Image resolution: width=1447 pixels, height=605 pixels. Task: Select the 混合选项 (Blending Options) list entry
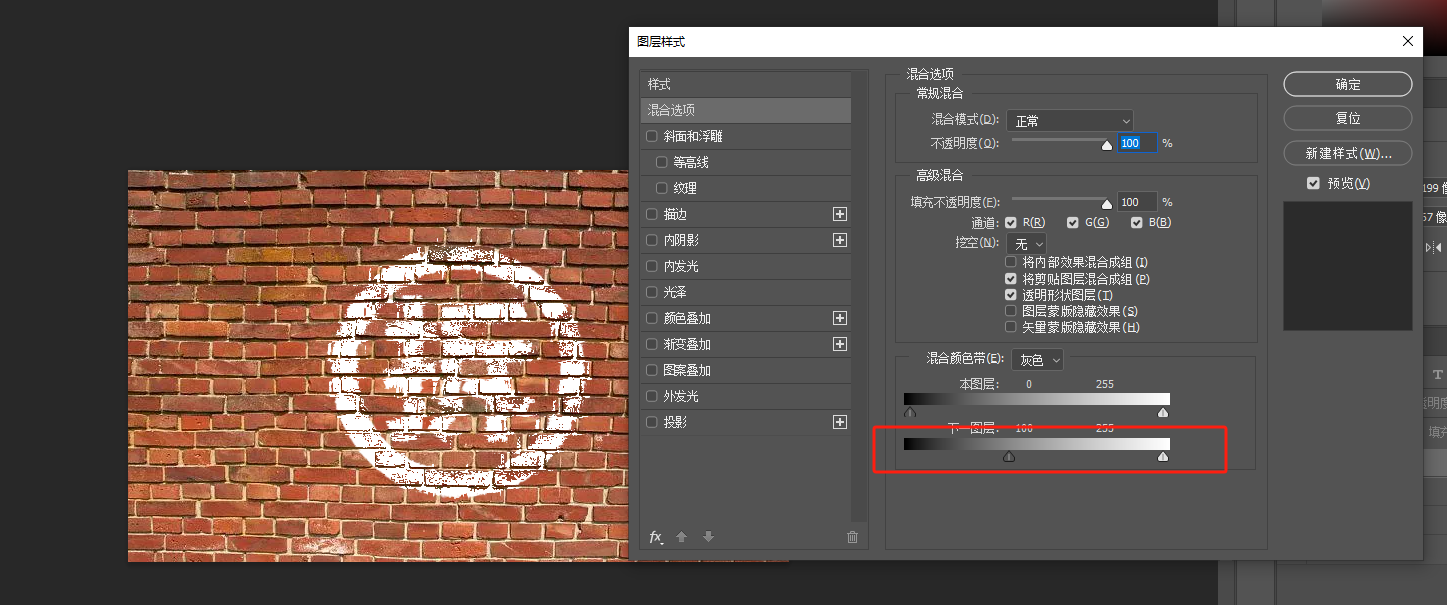pos(745,110)
